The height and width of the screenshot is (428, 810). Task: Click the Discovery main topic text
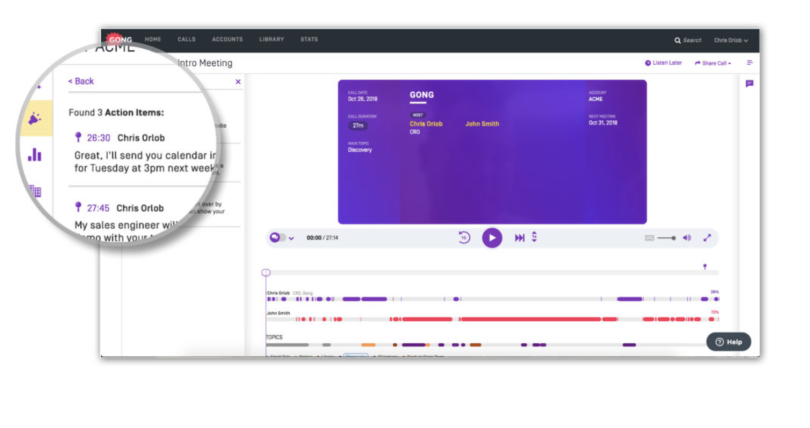[x=360, y=150]
